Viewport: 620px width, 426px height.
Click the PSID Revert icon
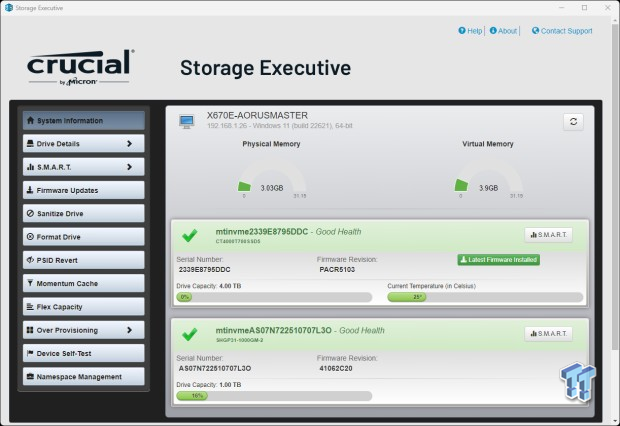pyautogui.click(x=30, y=260)
